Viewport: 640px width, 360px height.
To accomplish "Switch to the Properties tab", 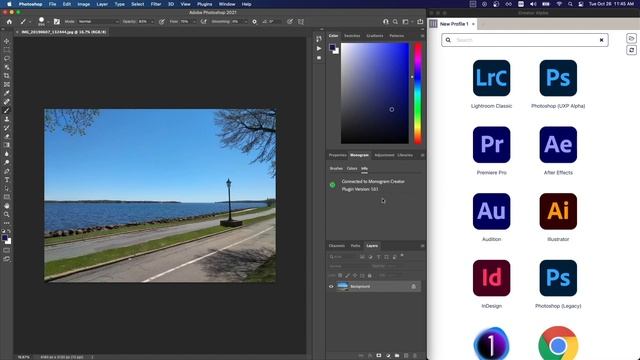I will pyautogui.click(x=338, y=155).
